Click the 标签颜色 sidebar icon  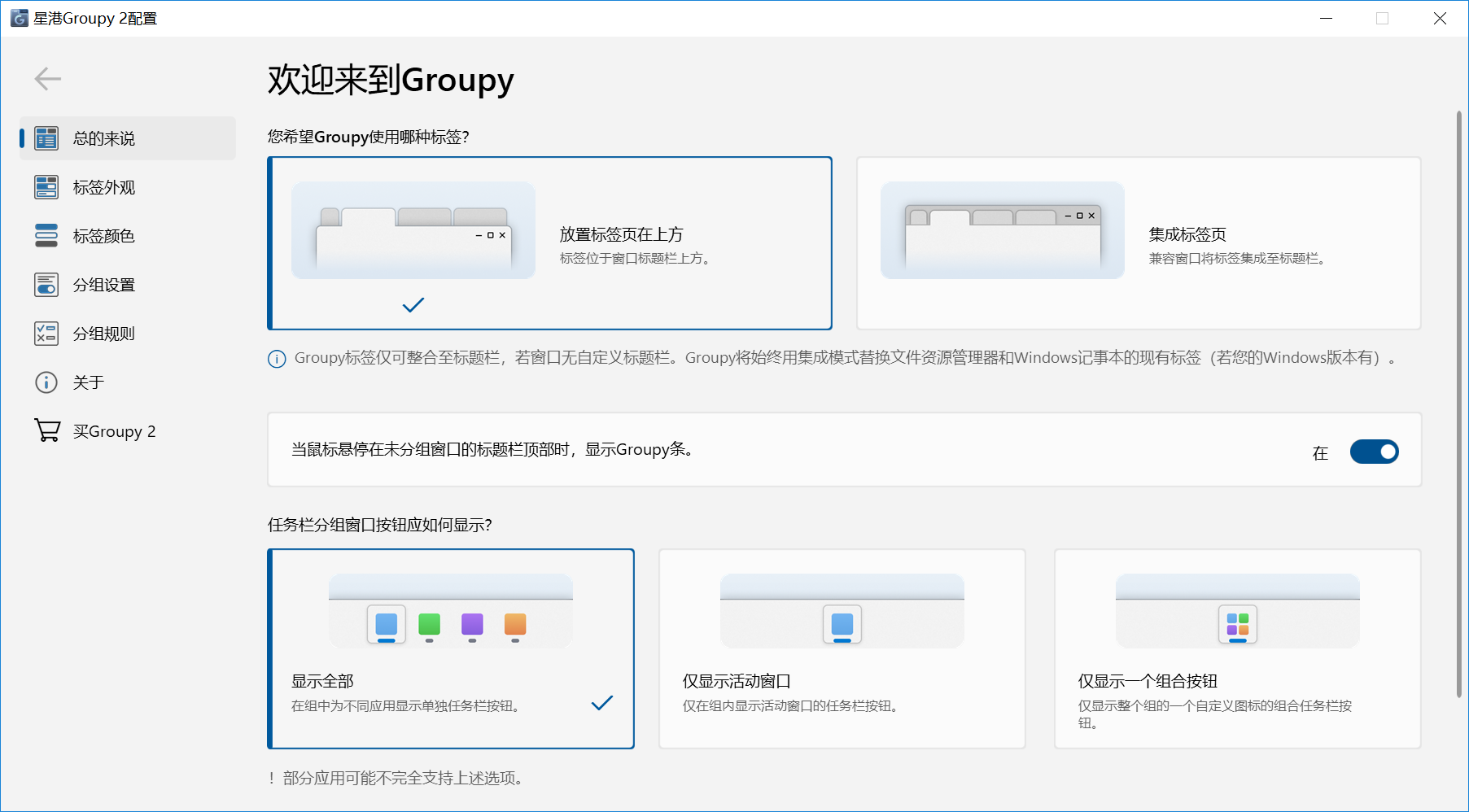(x=46, y=236)
